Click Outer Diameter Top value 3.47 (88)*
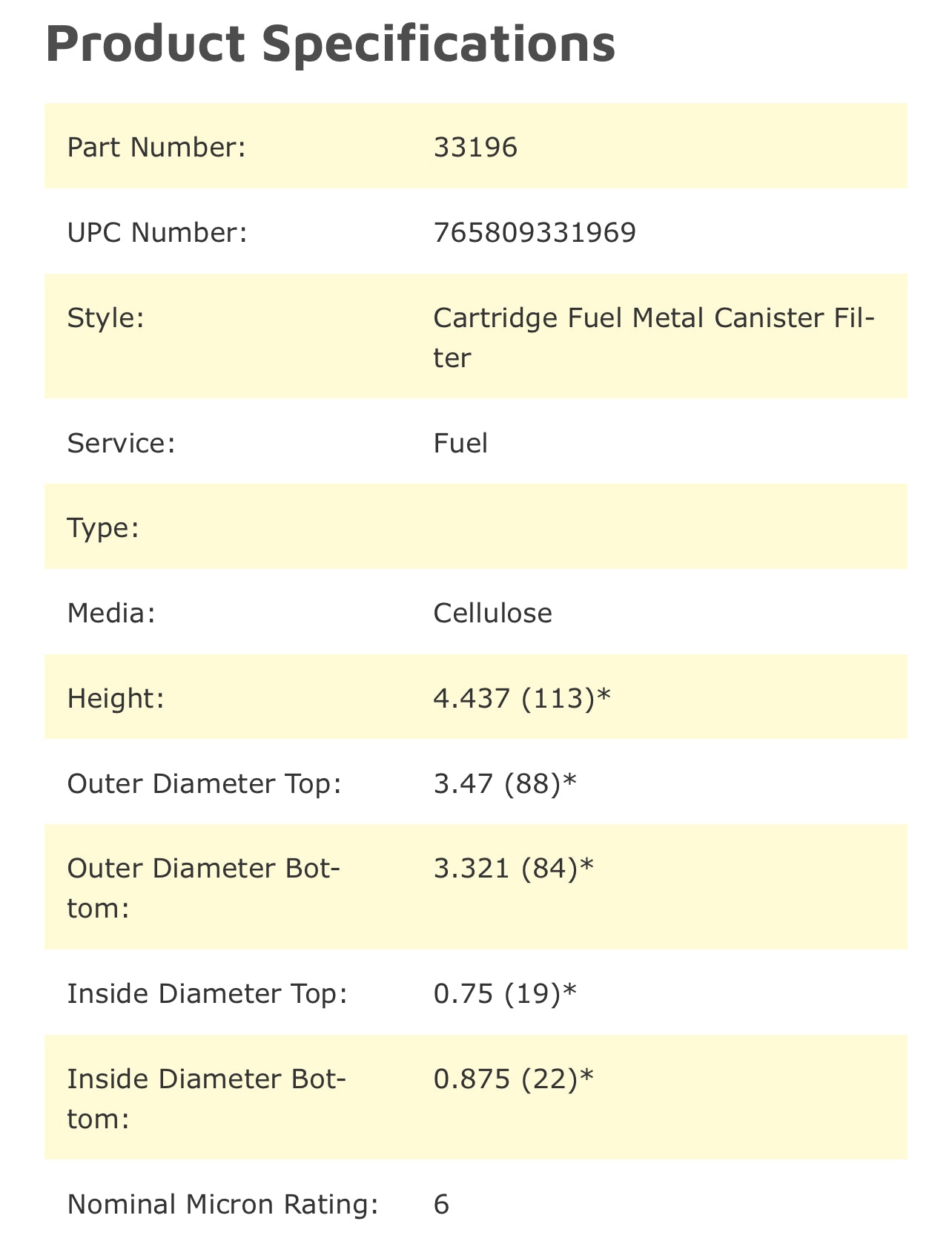This screenshot has height=1244, width=952. [x=504, y=783]
